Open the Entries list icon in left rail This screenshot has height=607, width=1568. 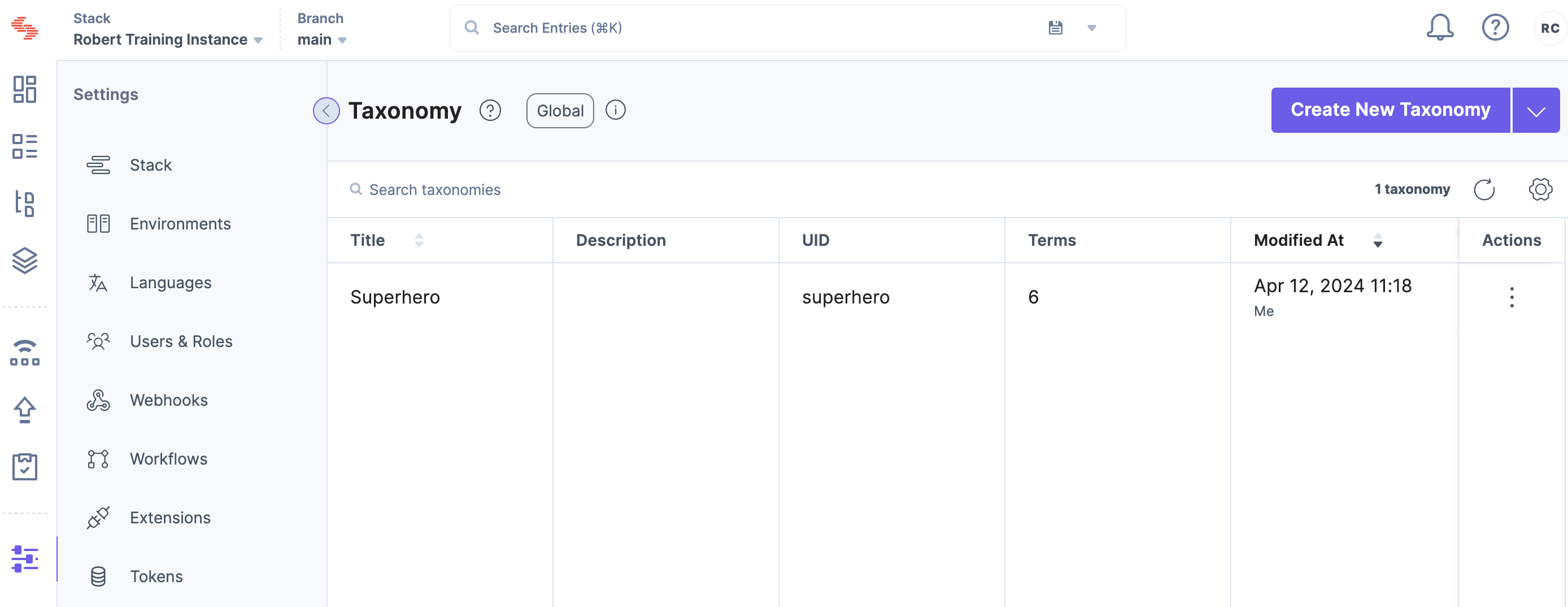pos(25,147)
